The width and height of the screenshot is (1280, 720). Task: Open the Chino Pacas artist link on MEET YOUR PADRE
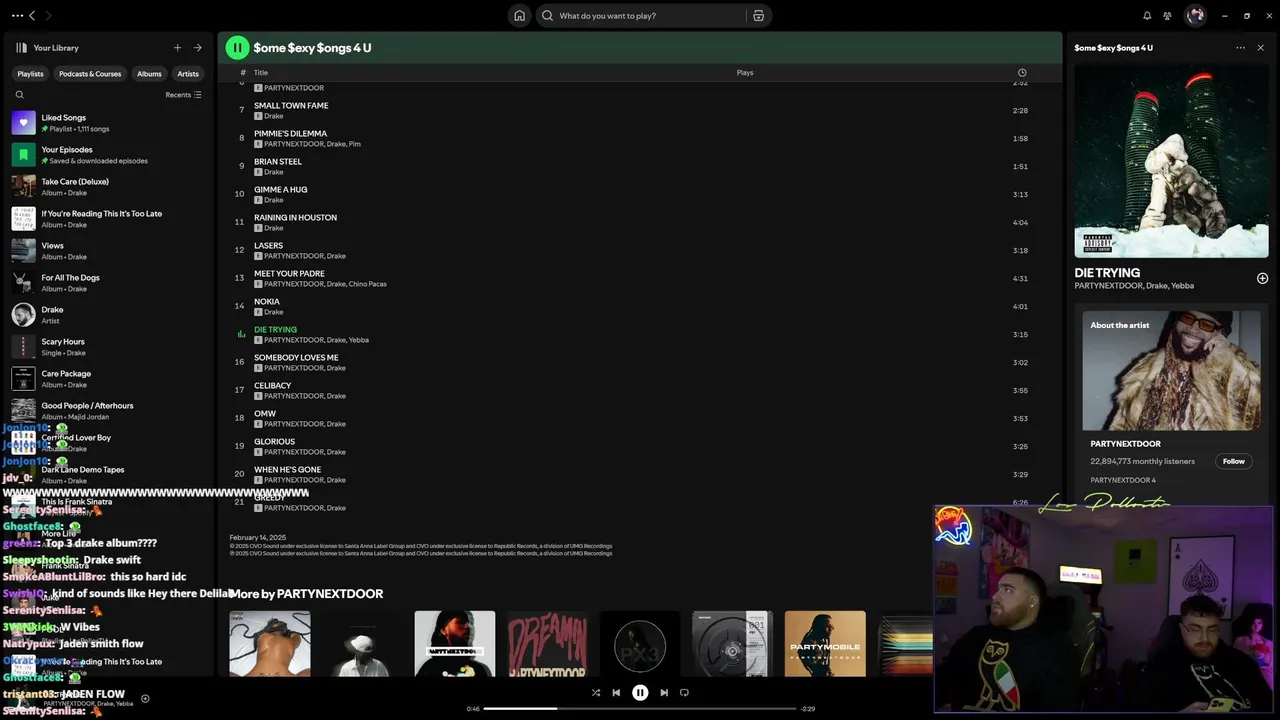pyautogui.click(x=368, y=284)
